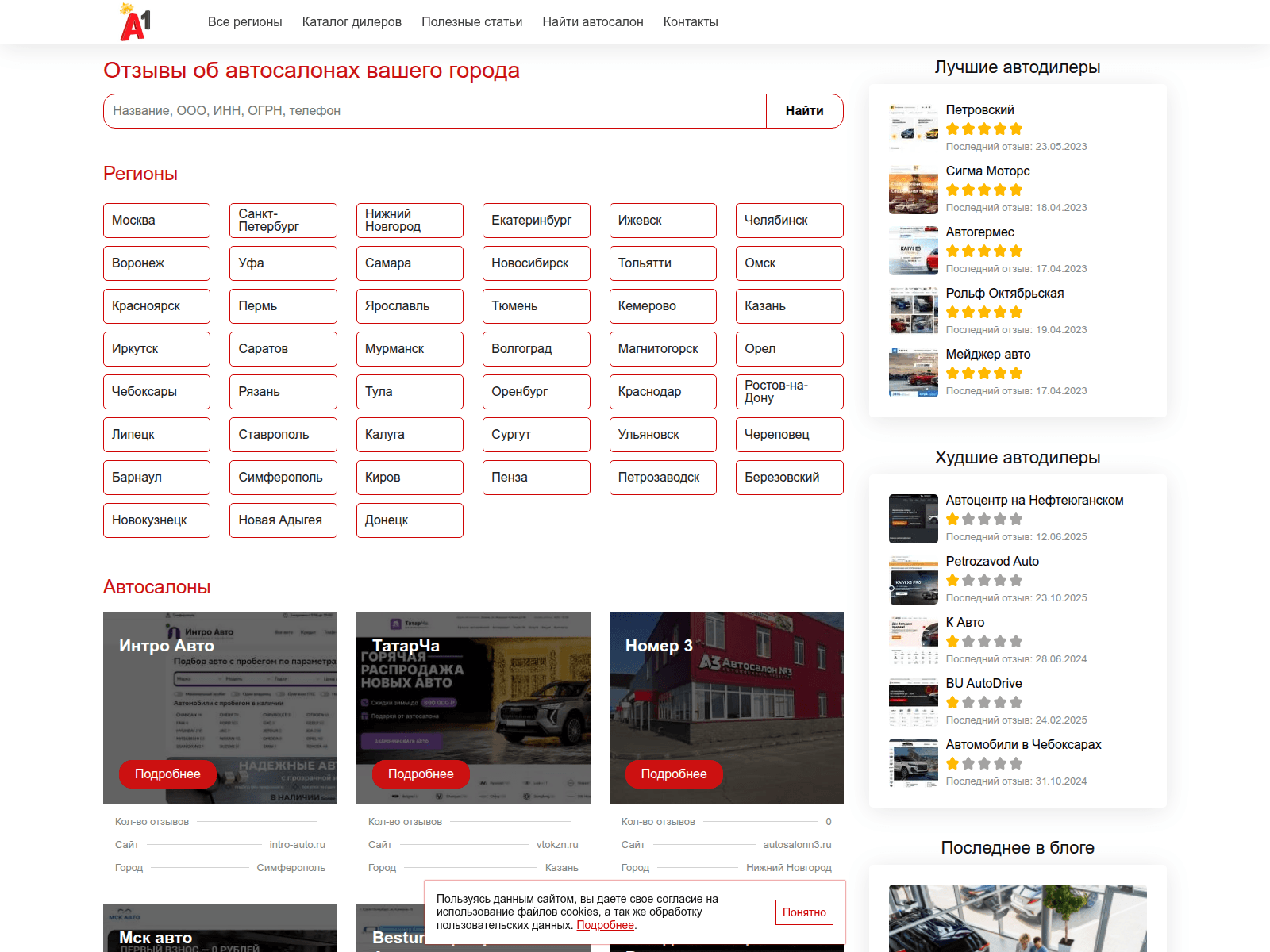The width and height of the screenshot is (1270, 952).
Task: Open the Петровский dealer link
Action: [x=979, y=110]
